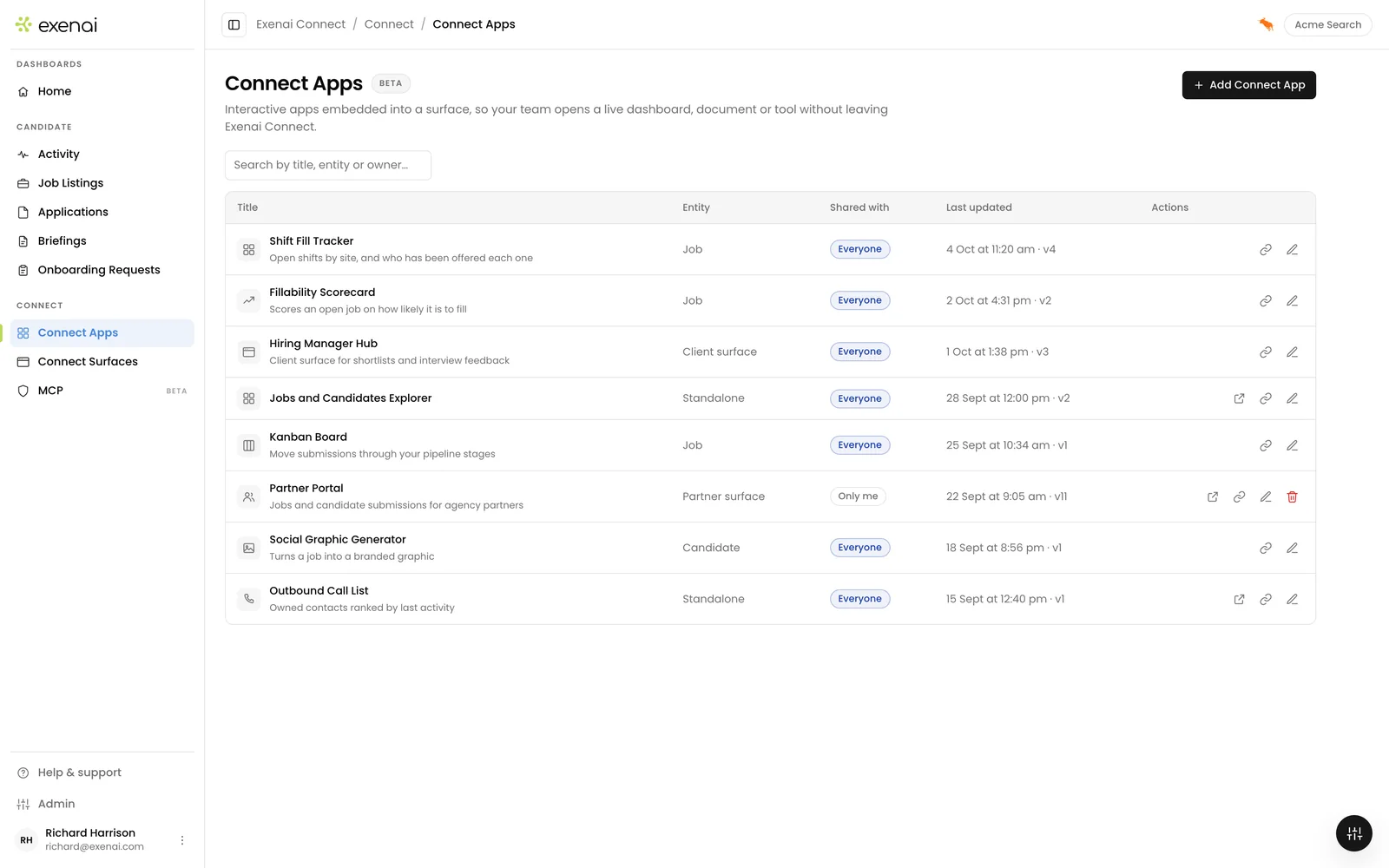Open the Activity page

point(102,154)
